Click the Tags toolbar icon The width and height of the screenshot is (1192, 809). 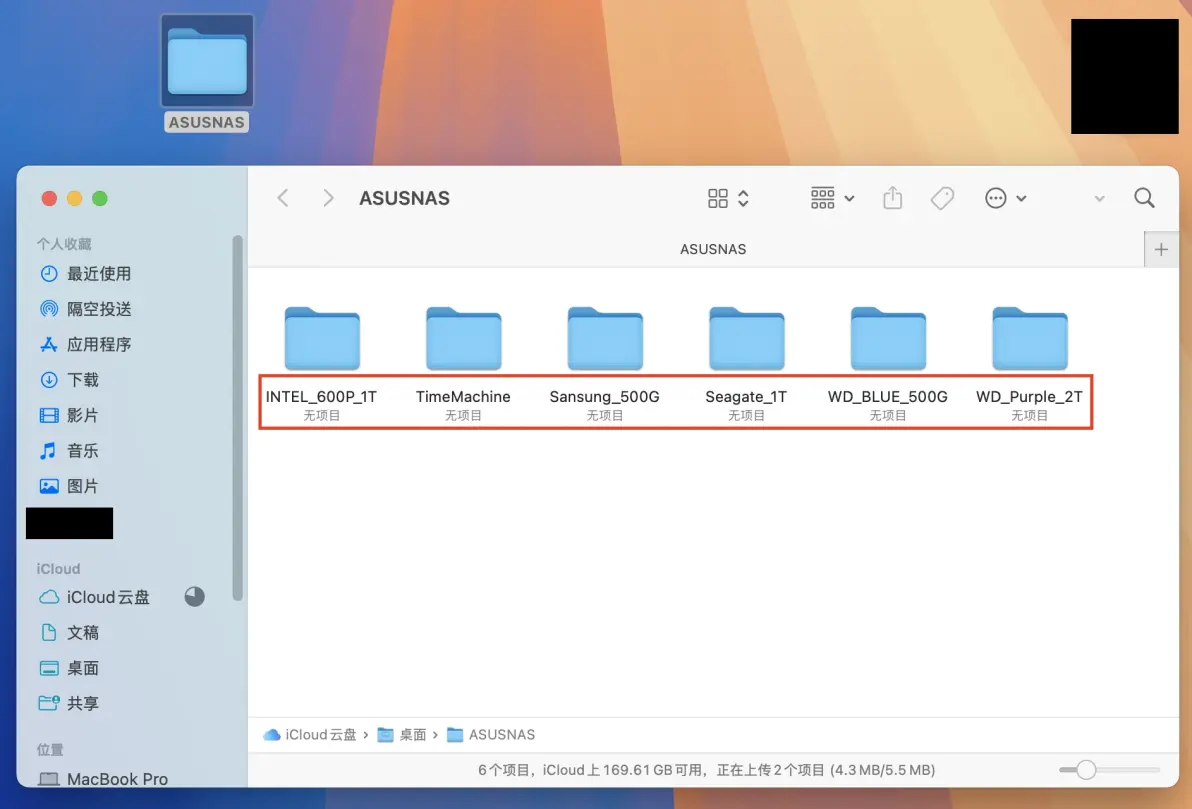tap(942, 198)
